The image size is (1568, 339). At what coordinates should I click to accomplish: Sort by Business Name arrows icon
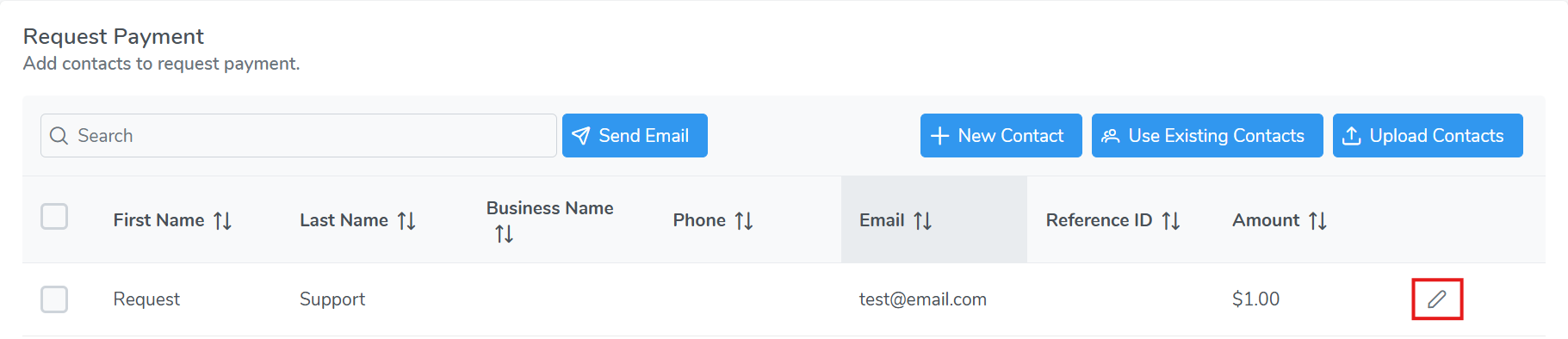505,234
